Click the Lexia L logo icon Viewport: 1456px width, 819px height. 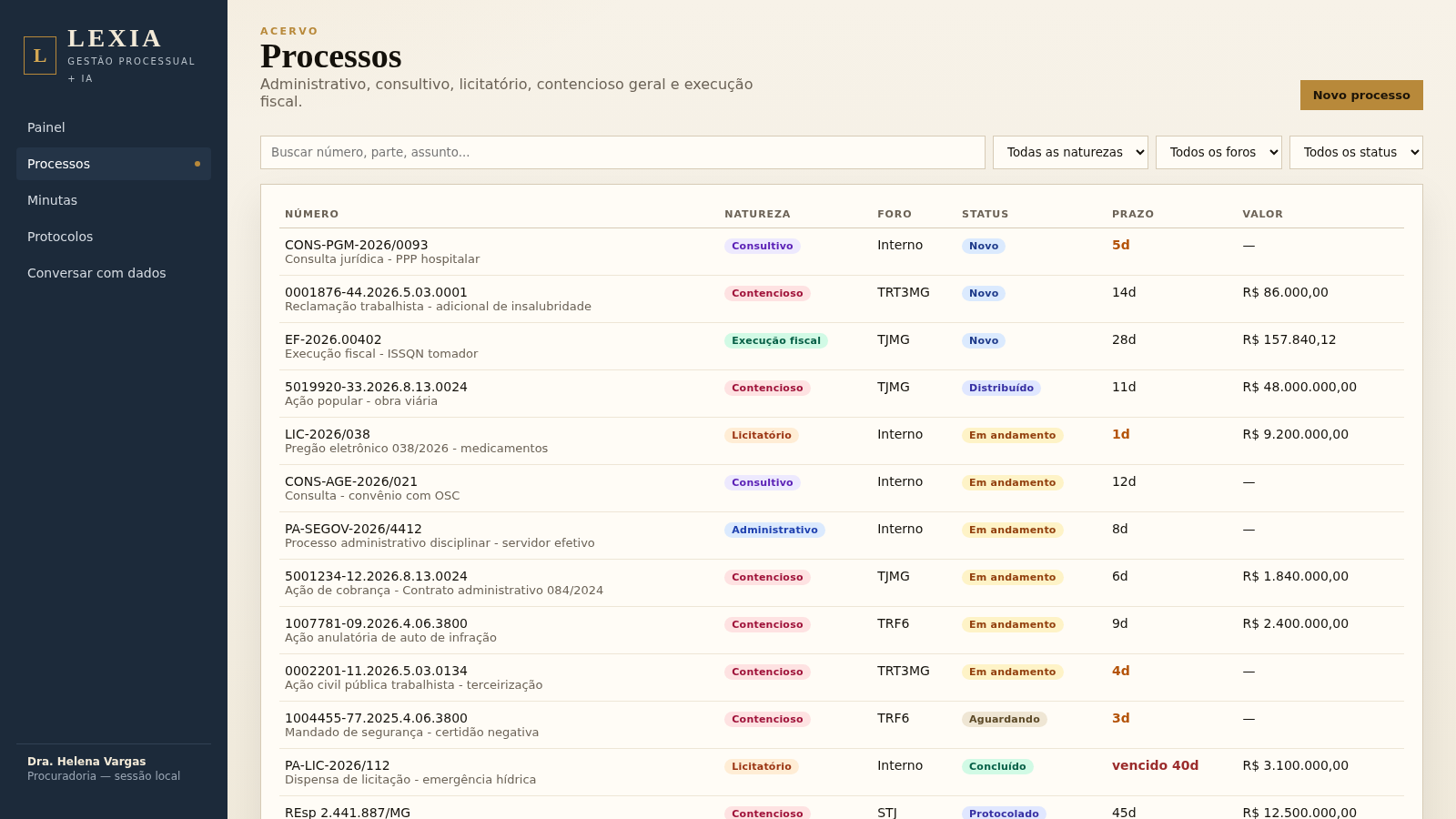(x=40, y=56)
